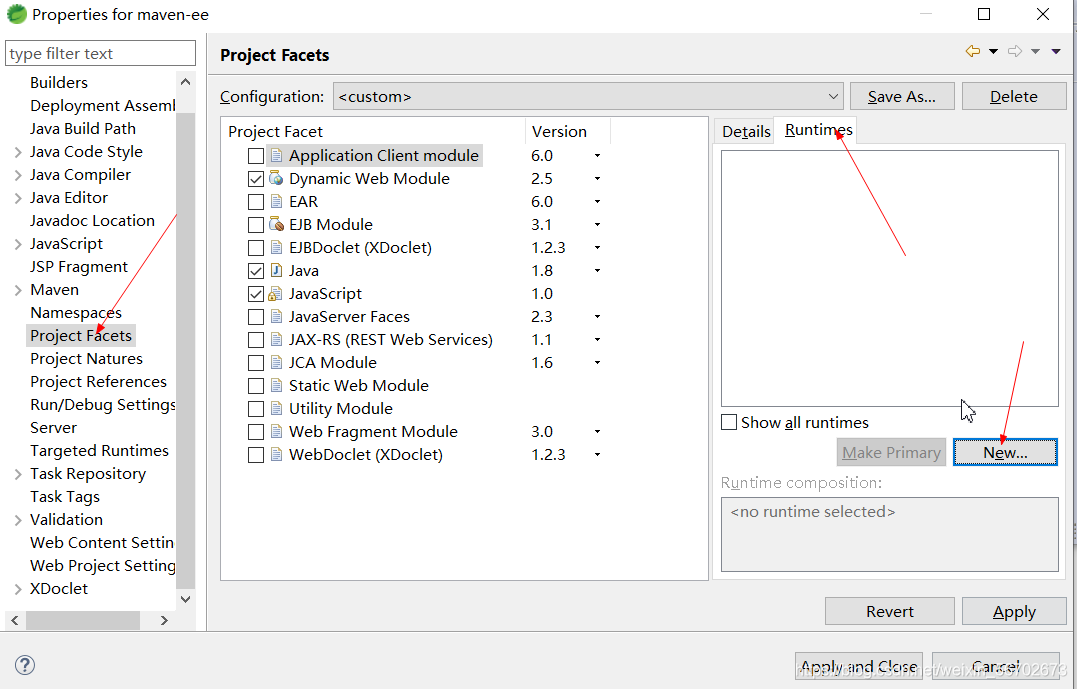Click the help question mark icon
Screen dimensions: 1077x689
pyautogui.click(x=24, y=665)
